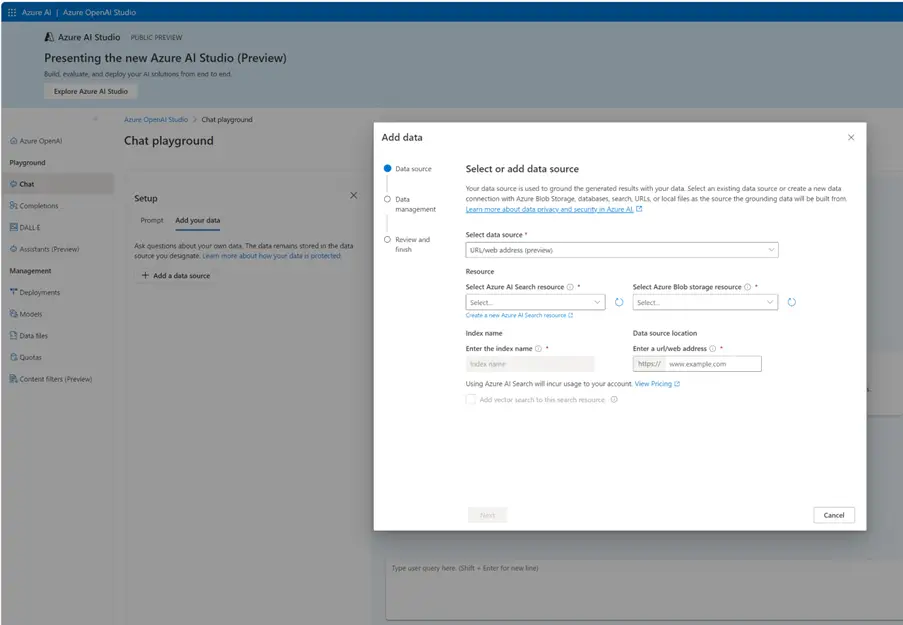This screenshot has width=903, height=625.
Task: Switch to the Prompt tab in Setup
Action: (x=152, y=221)
